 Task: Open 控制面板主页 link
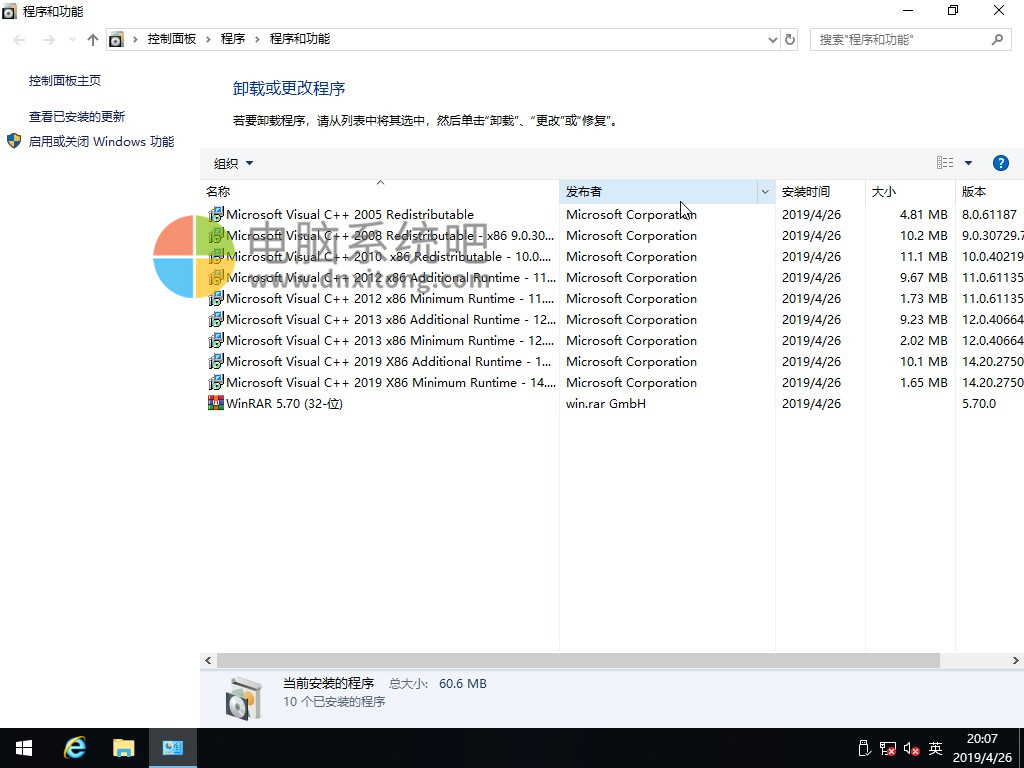pyautogui.click(x=65, y=80)
